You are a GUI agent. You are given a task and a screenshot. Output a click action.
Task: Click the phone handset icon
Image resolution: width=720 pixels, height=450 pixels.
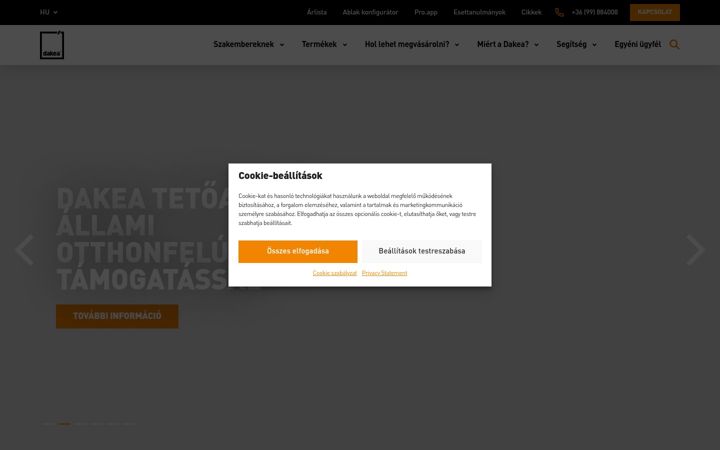559,12
